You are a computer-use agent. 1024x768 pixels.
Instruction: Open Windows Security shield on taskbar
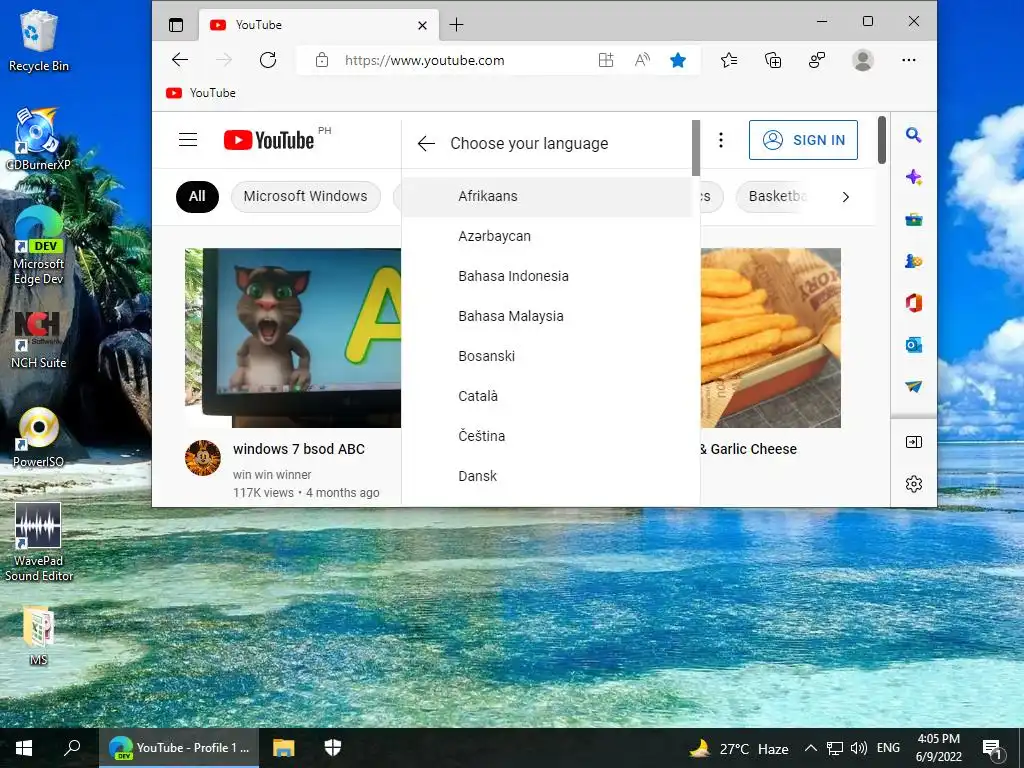tap(333, 748)
